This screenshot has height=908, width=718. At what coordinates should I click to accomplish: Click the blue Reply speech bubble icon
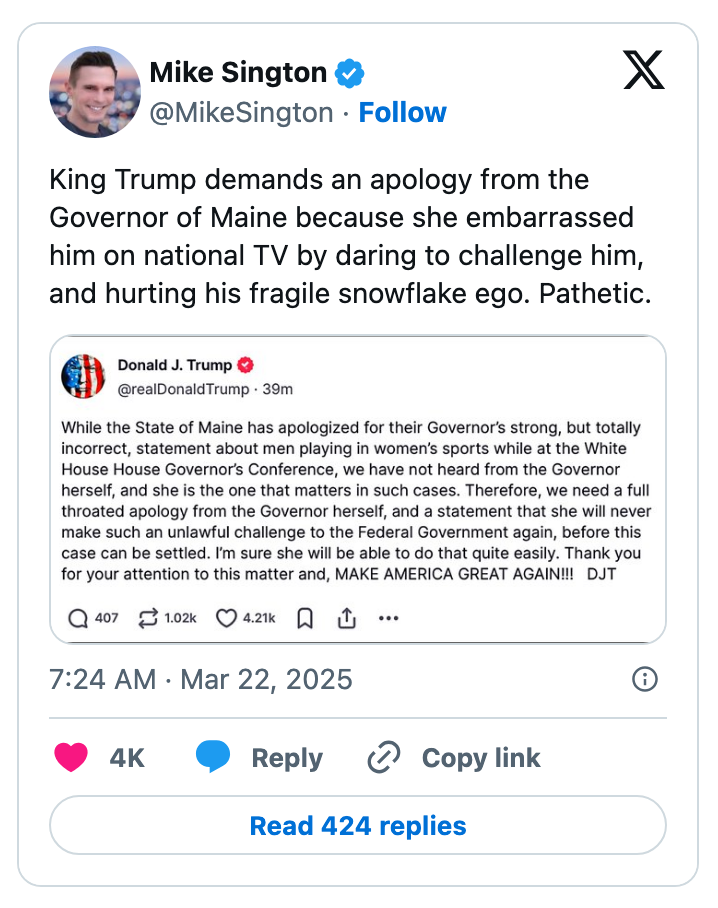pyautogui.click(x=213, y=758)
